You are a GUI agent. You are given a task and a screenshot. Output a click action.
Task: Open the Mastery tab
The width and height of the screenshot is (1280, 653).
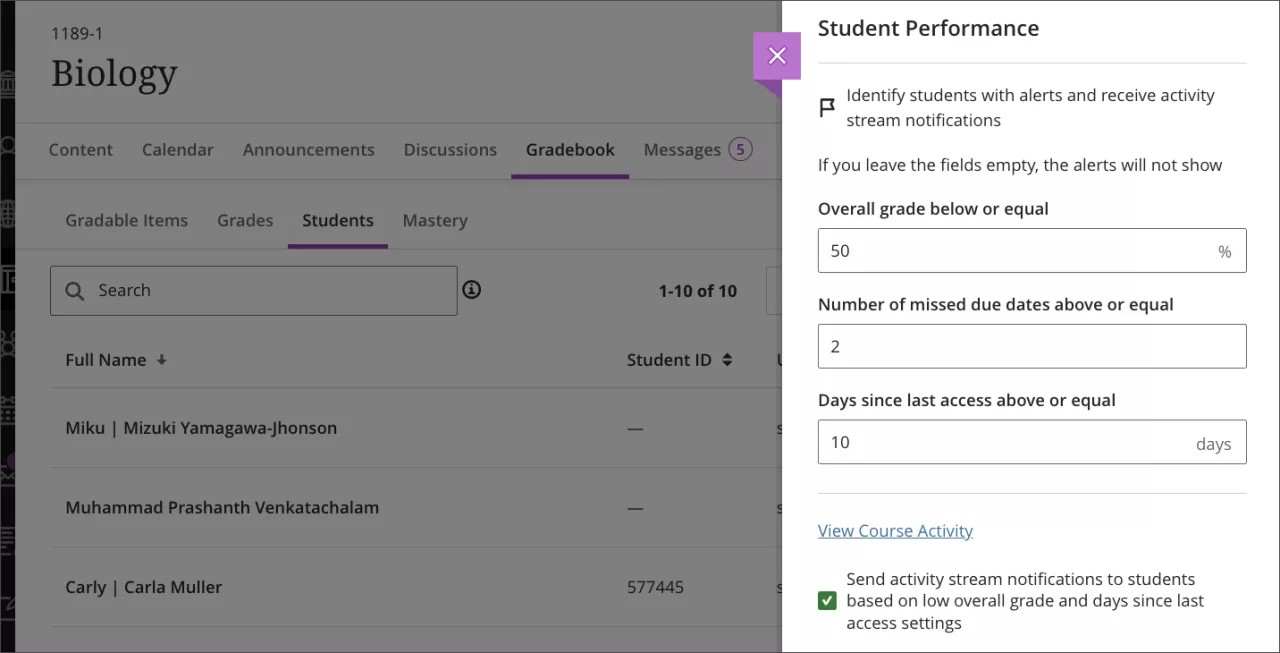pyautogui.click(x=435, y=220)
